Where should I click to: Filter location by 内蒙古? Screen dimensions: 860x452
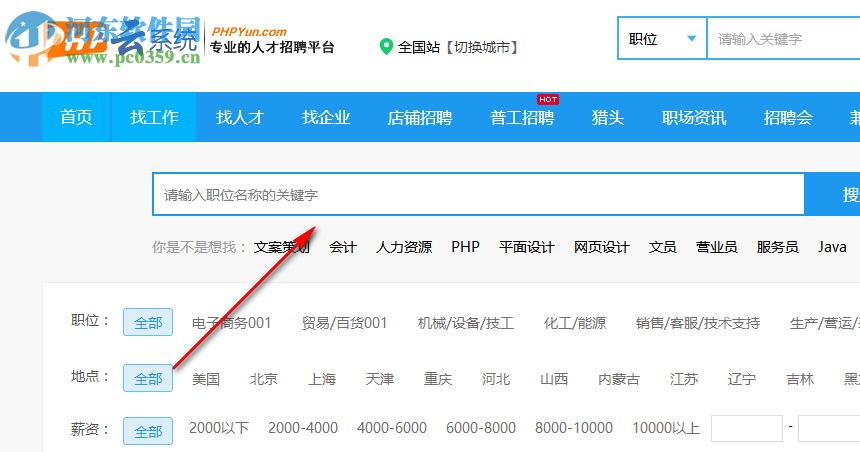pyautogui.click(x=619, y=379)
